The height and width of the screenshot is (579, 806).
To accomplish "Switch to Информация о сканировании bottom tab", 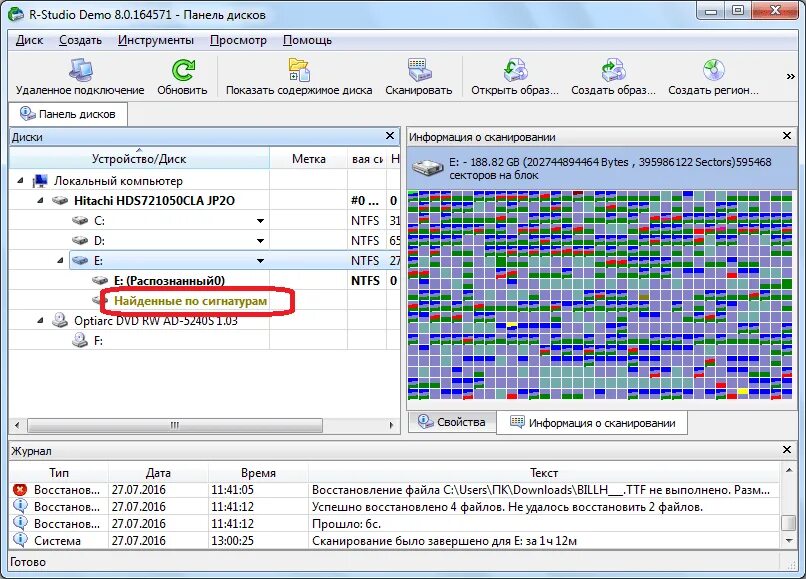I will tap(592, 423).
